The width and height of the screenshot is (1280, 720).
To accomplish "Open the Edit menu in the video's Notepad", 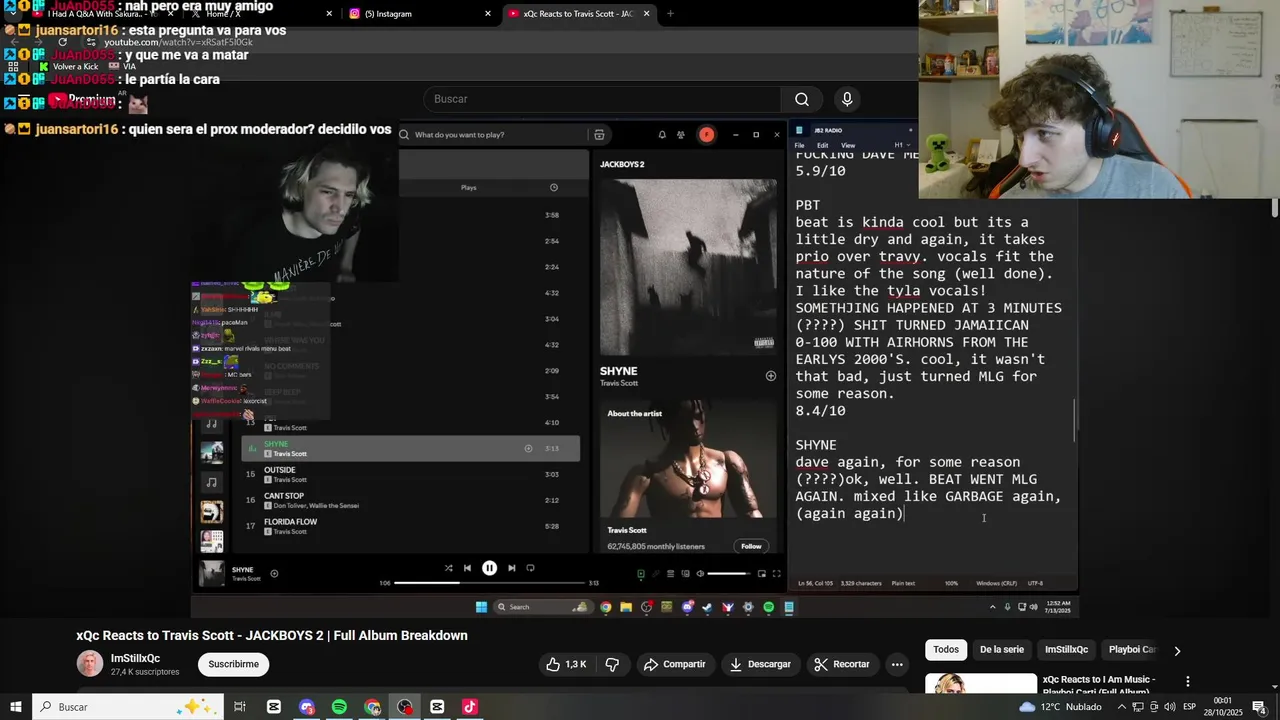I will click(822, 145).
